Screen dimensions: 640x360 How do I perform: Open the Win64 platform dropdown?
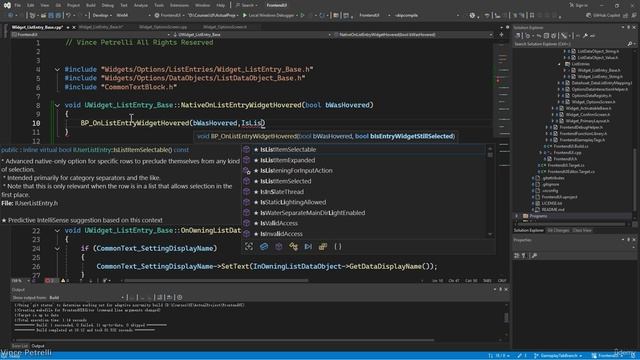click(x=132, y=16)
